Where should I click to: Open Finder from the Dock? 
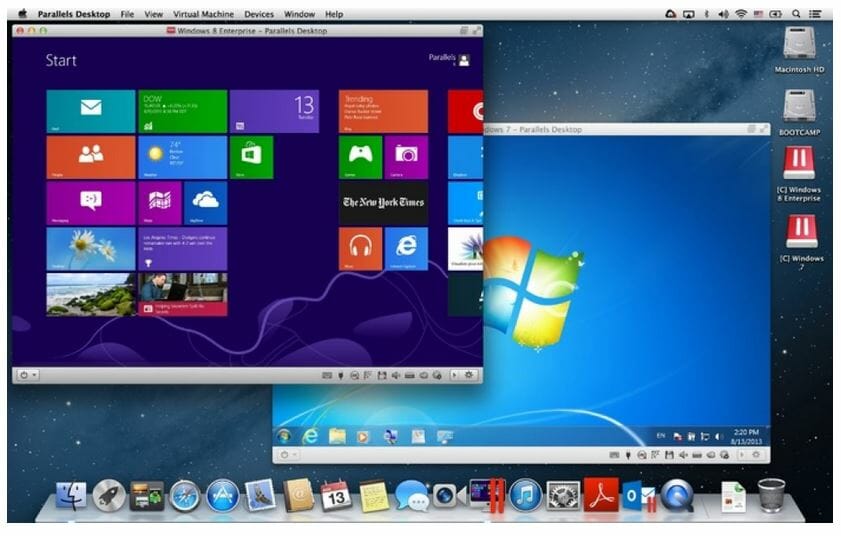pyautogui.click(x=71, y=495)
